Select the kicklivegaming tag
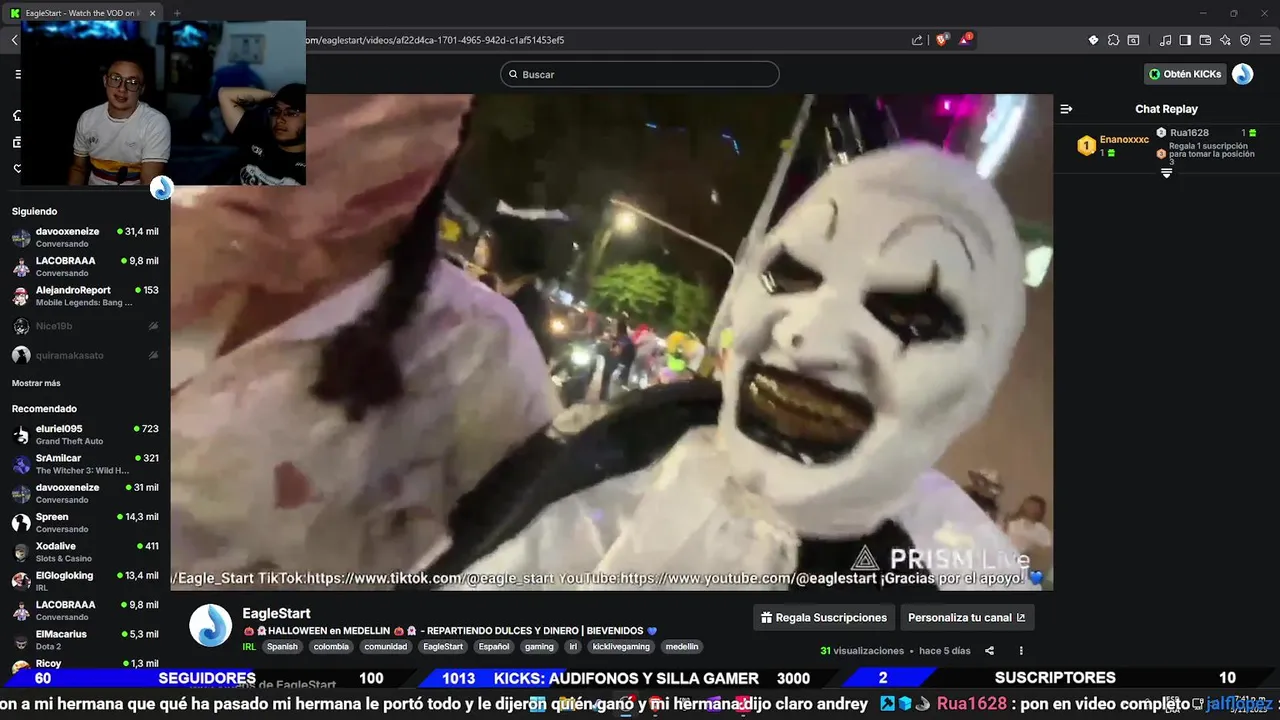Viewport: 1280px width, 720px height. (x=621, y=647)
